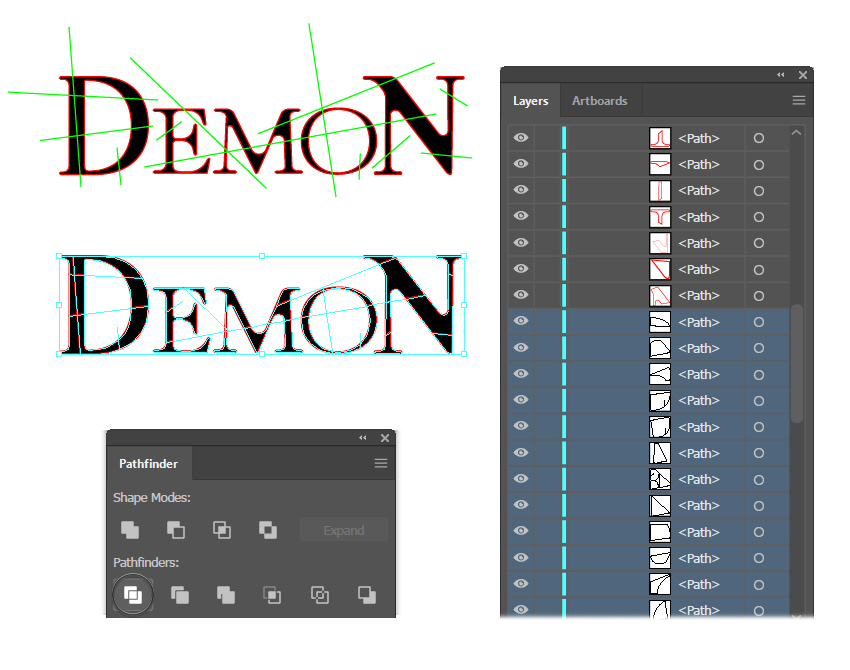Screen dimensions: 850x670
Task: Click target circle of the red T-shaped Path
Action: (x=759, y=217)
